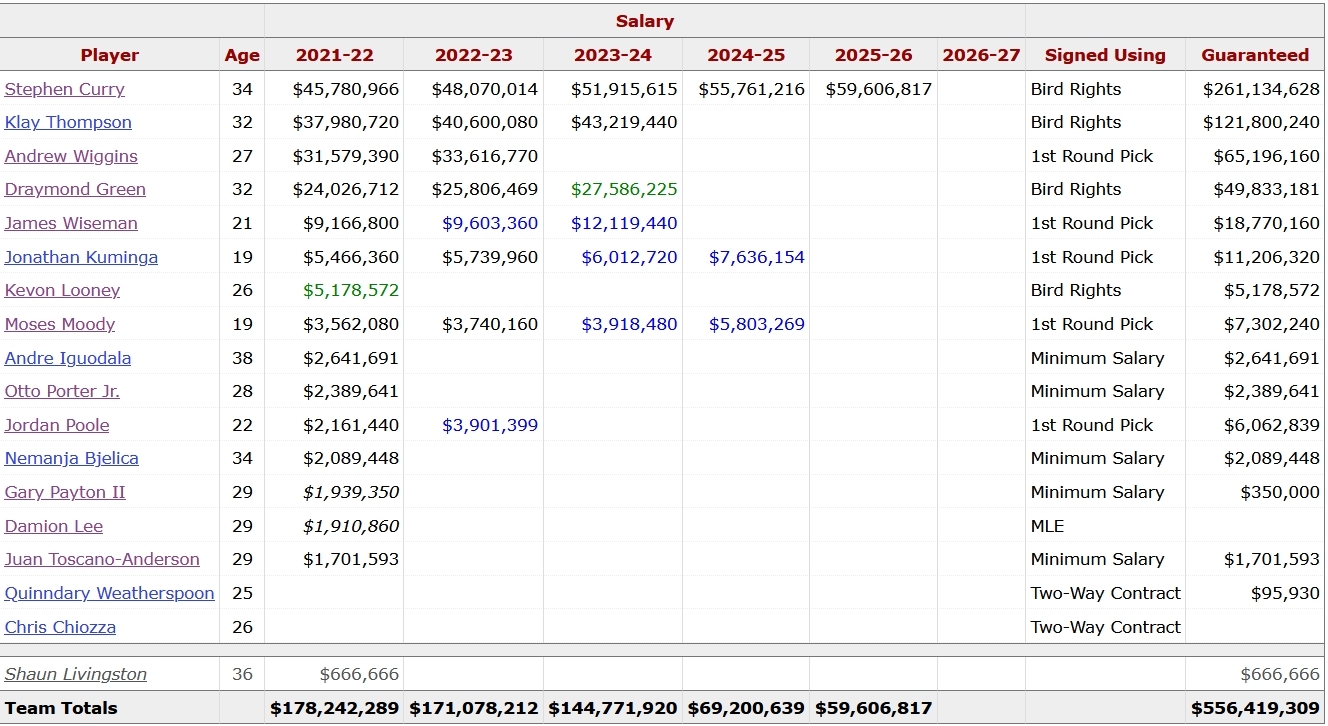Open James Wiseman's page
1328x726 pixels.
coord(71,223)
